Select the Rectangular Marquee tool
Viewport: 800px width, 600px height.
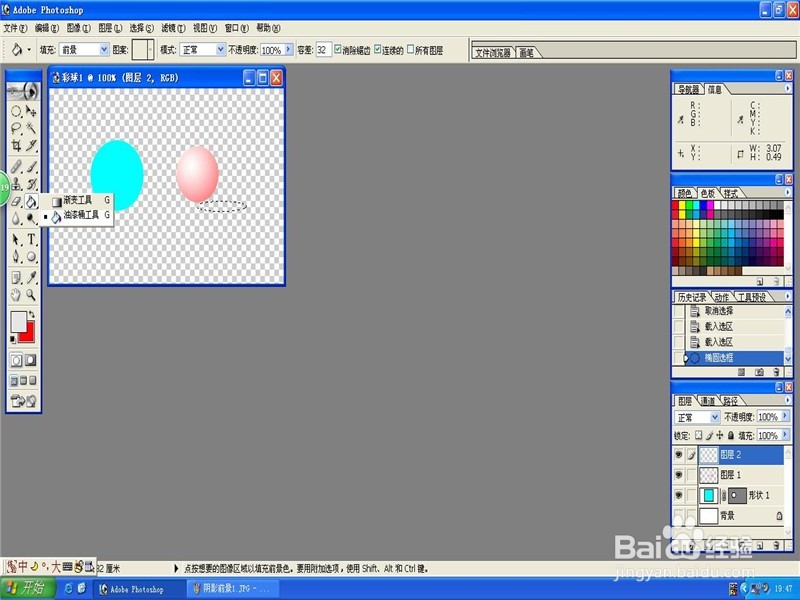coord(18,112)
